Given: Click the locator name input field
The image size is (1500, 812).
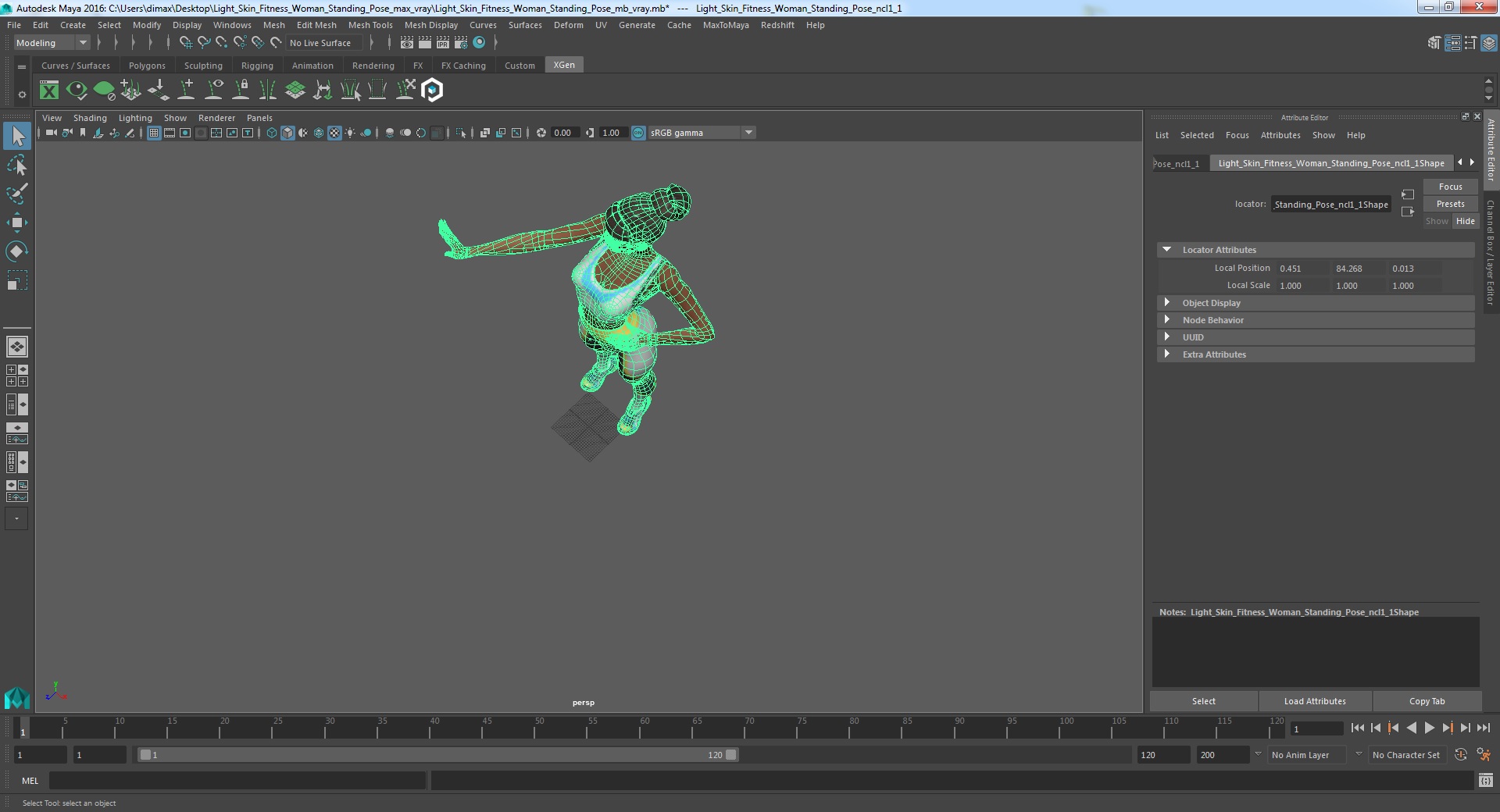Looking at the screenshot, I should click(x=1330, y=205).
